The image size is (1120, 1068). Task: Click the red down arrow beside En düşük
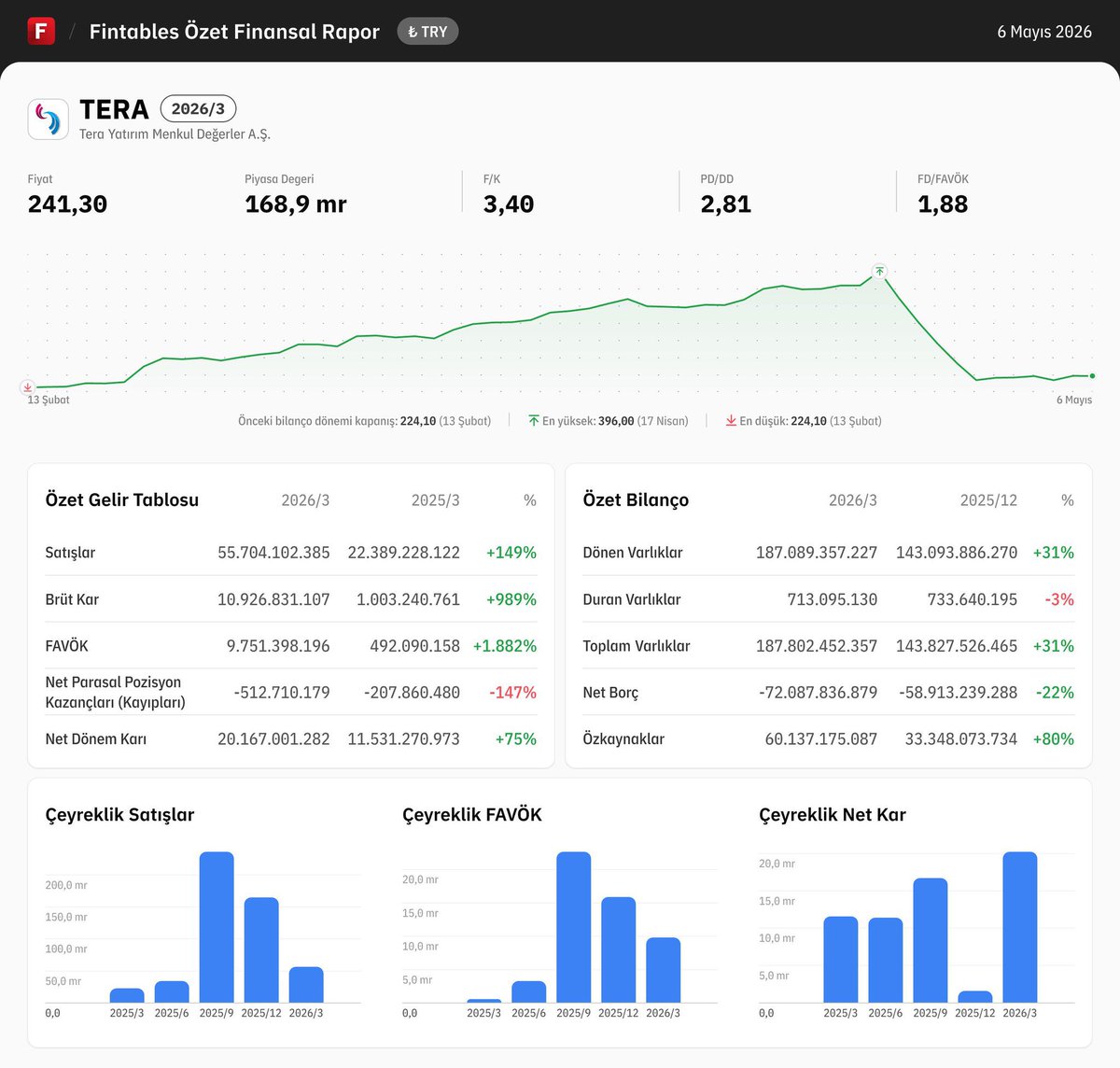coord(731,421)
